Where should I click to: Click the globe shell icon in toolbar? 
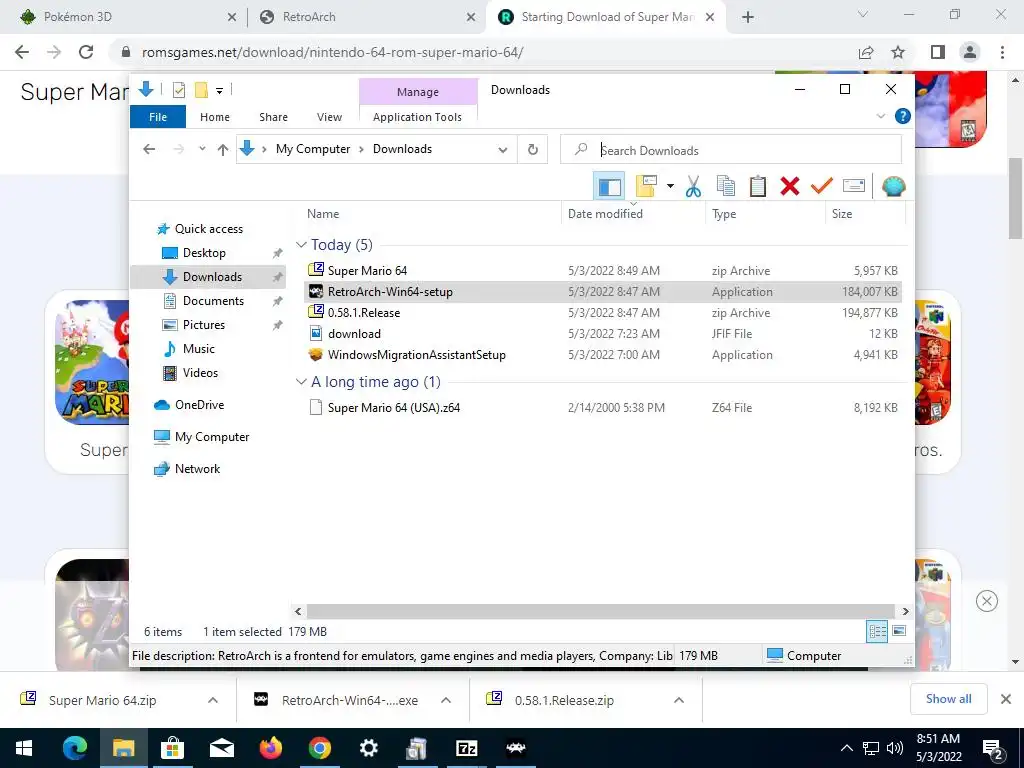coord(893,187)
